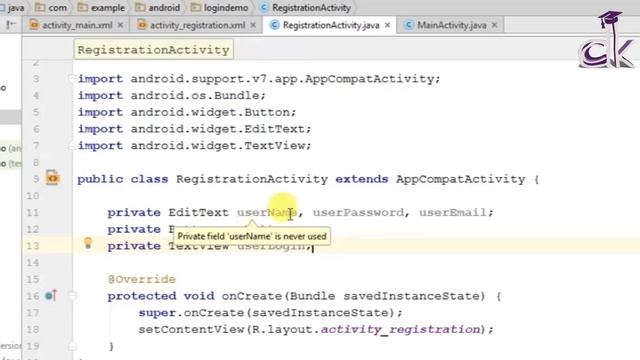Click the example breadcrumb folder
This screenshot has width=640, height=360.
coord(101,8)
